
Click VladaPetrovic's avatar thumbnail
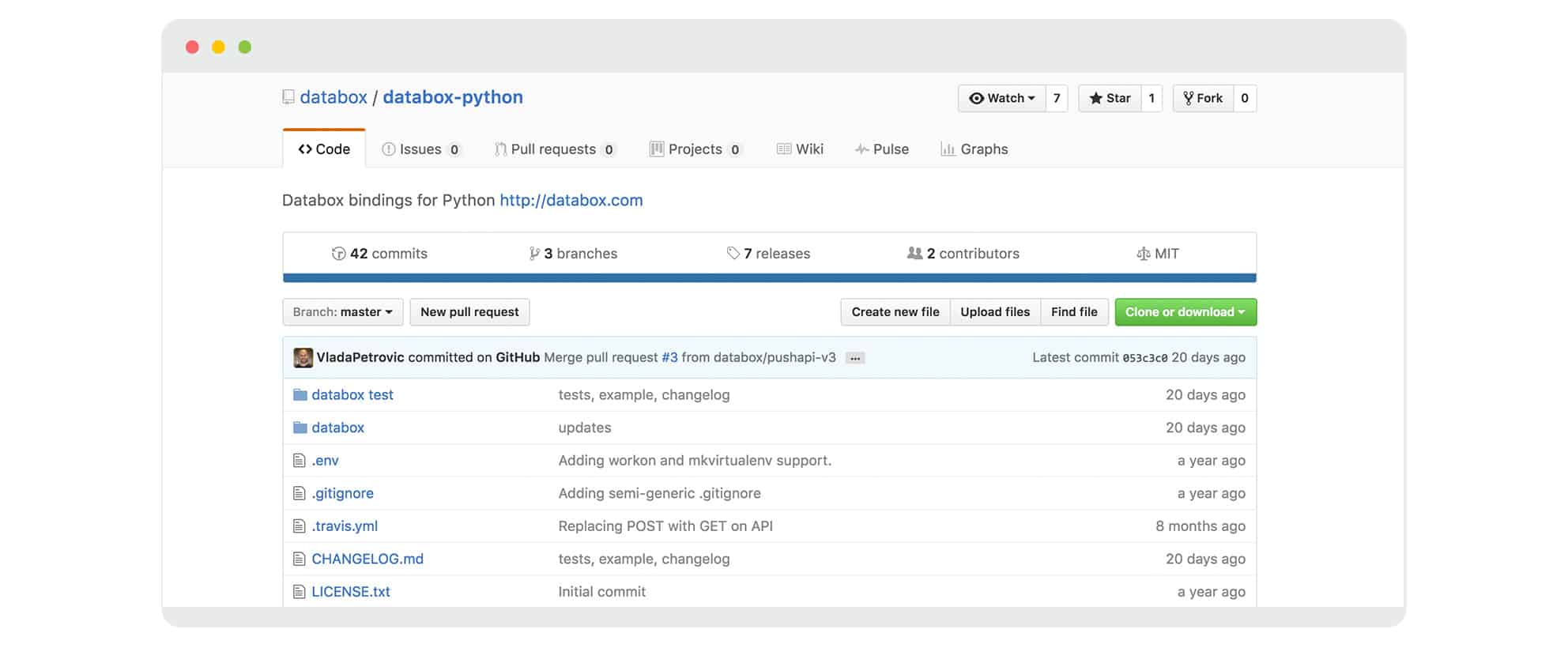[303, 358]
